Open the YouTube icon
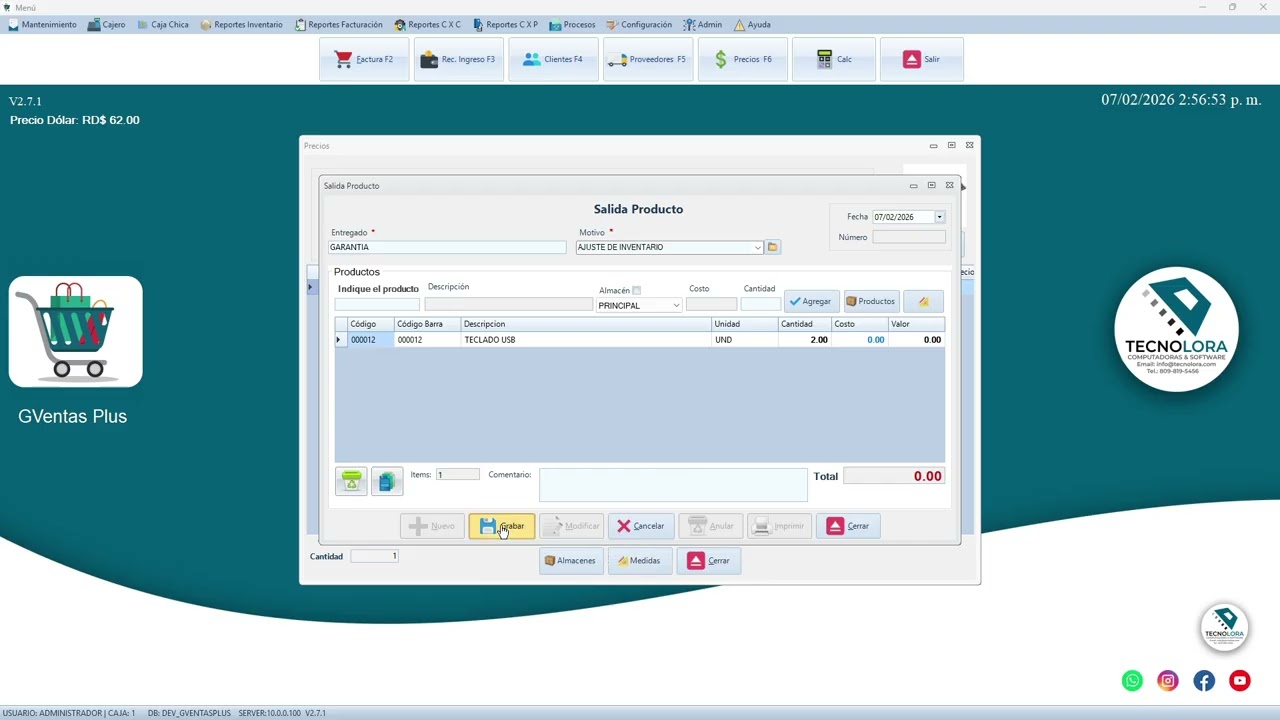1280x720 pixels. click(1240, 681)
